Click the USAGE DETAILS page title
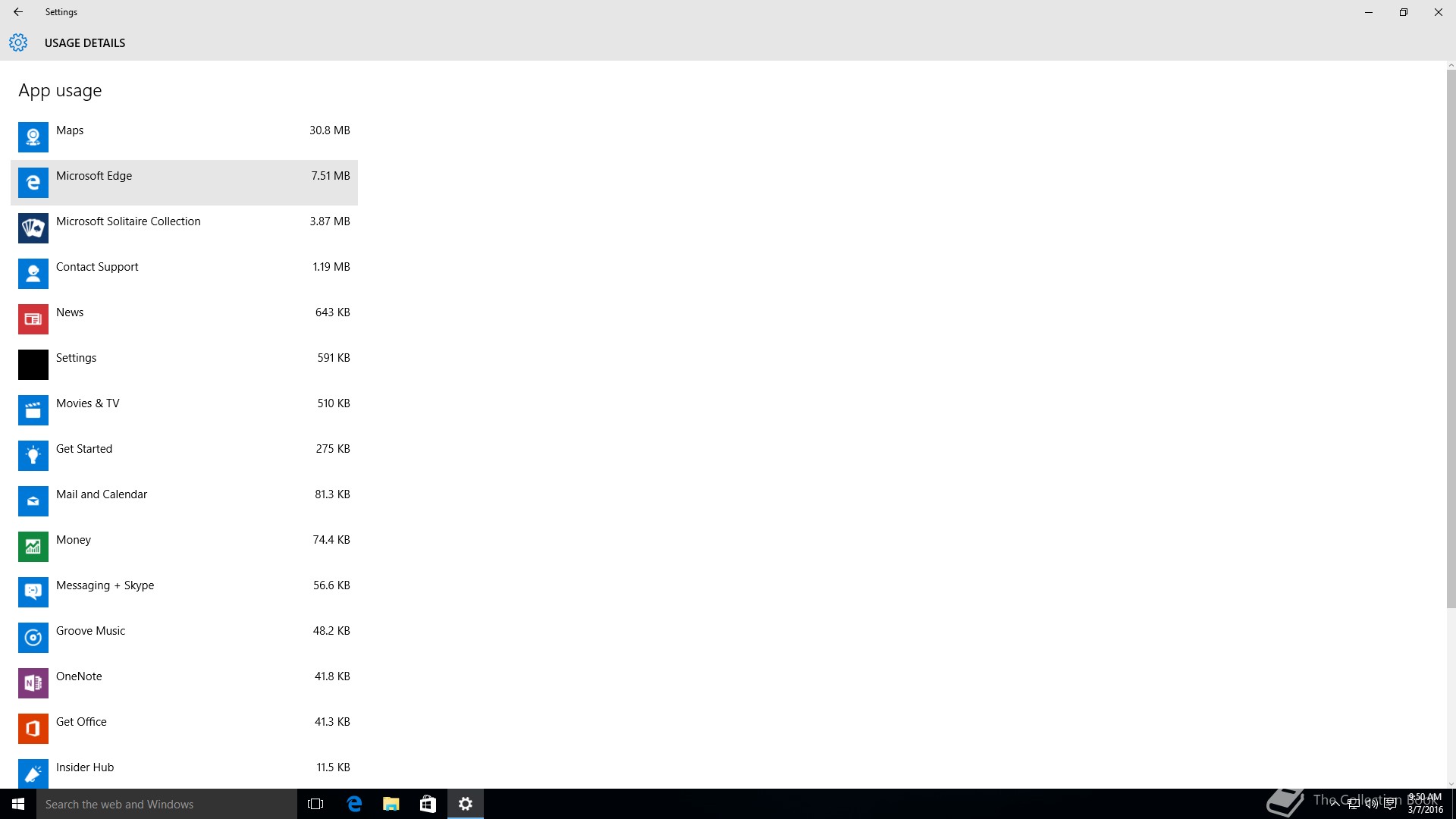Screen dimensions: 1456x819 click(x=85, y=43)
